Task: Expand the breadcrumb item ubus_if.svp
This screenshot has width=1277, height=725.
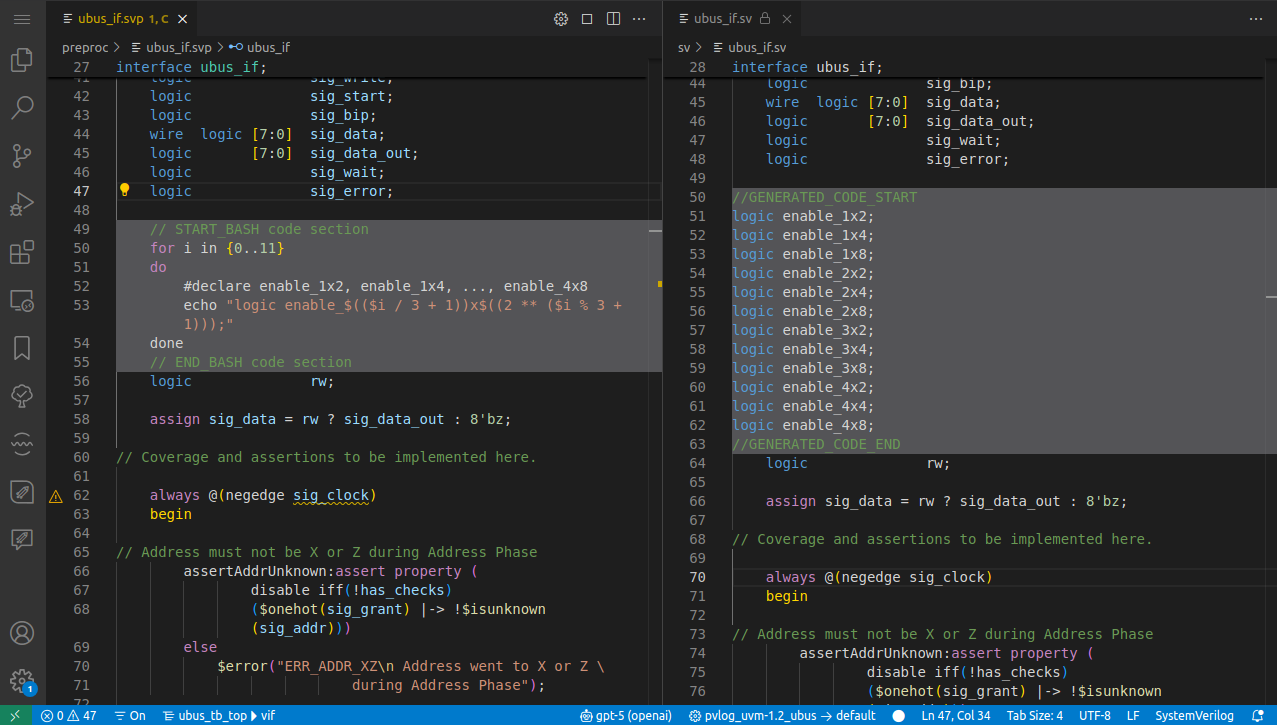Action: pyautogui.click(x=180, y=46)
